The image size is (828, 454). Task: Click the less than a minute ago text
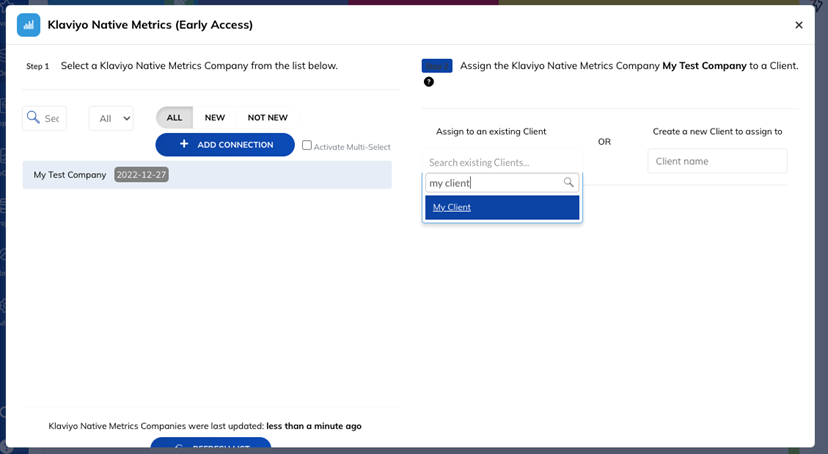pos(314,426)
